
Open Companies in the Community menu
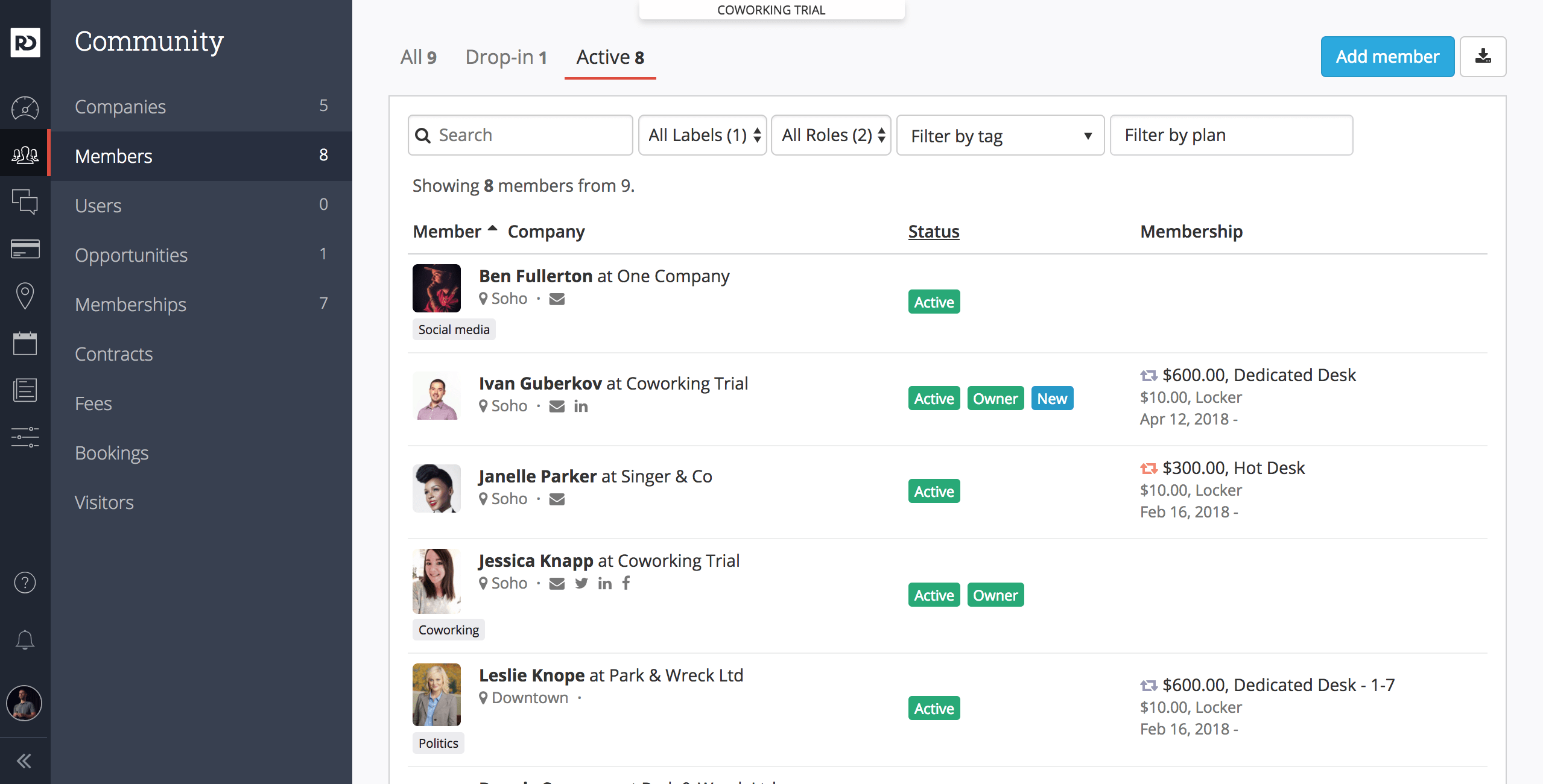pos(201,107)
